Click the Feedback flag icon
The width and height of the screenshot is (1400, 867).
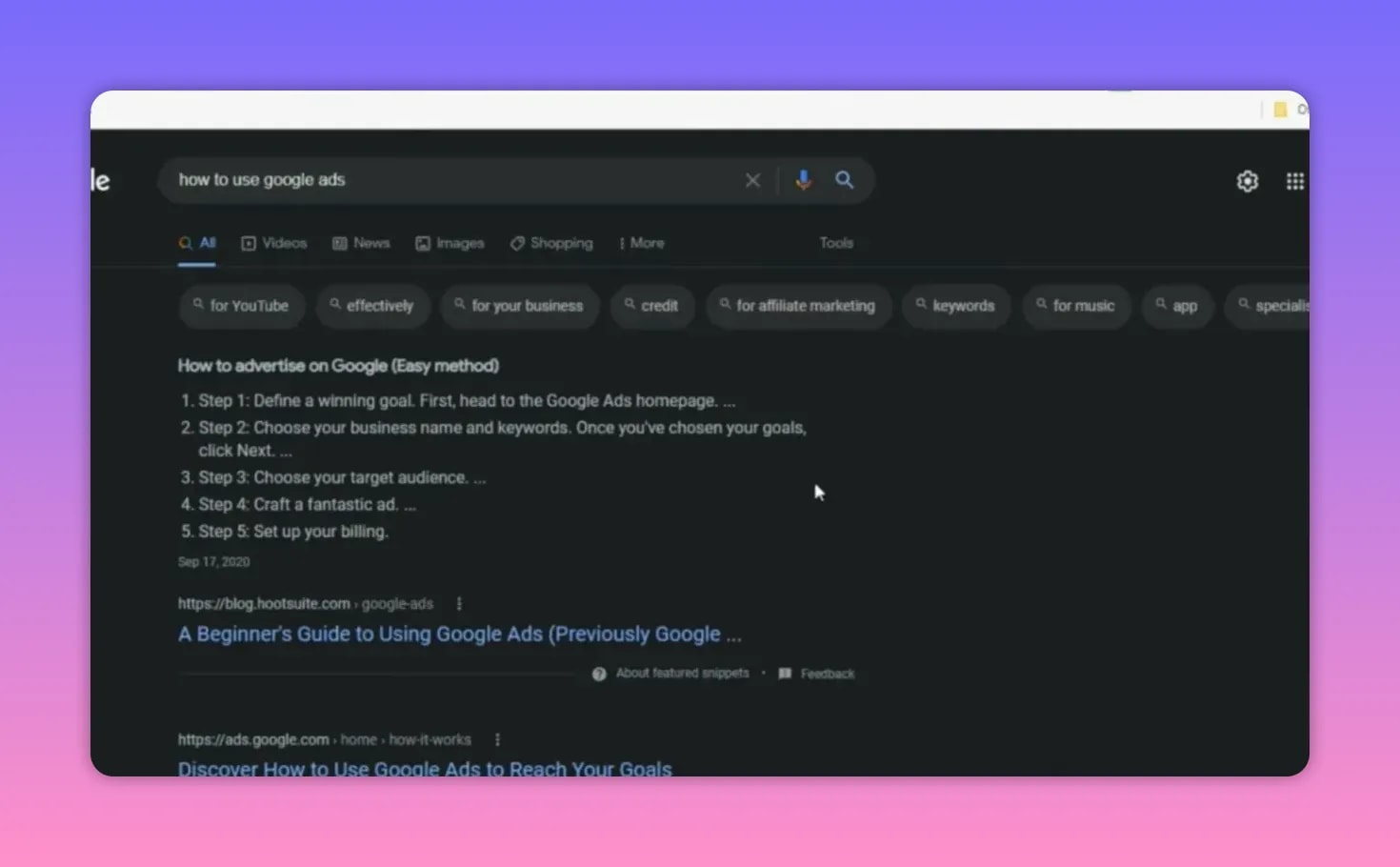[785, 673]
